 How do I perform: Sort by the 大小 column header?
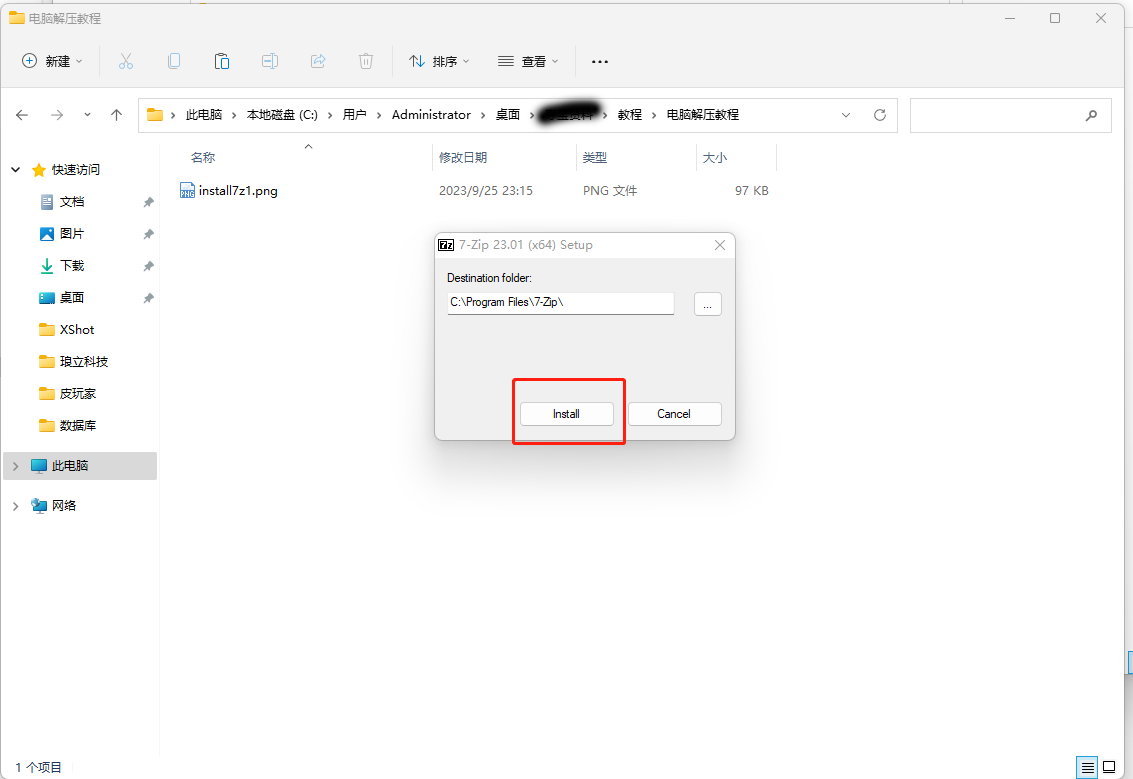715,158
